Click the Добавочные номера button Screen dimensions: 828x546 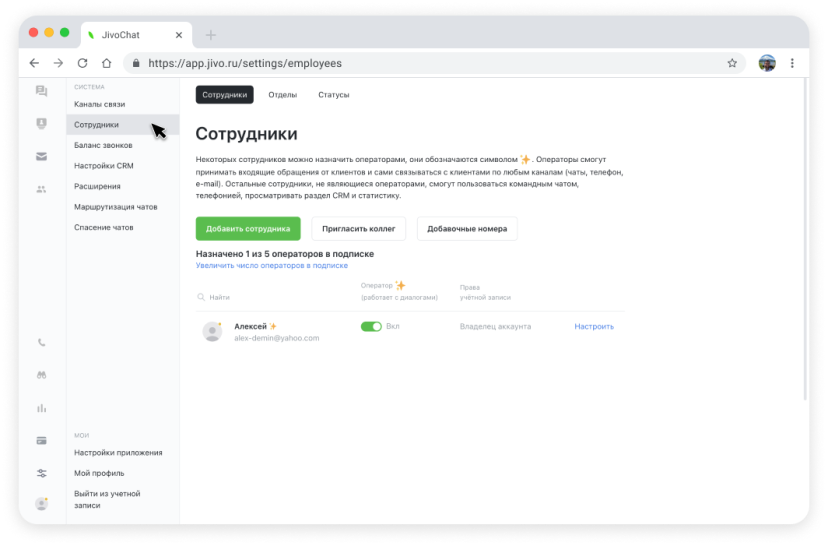click(467, 228)
